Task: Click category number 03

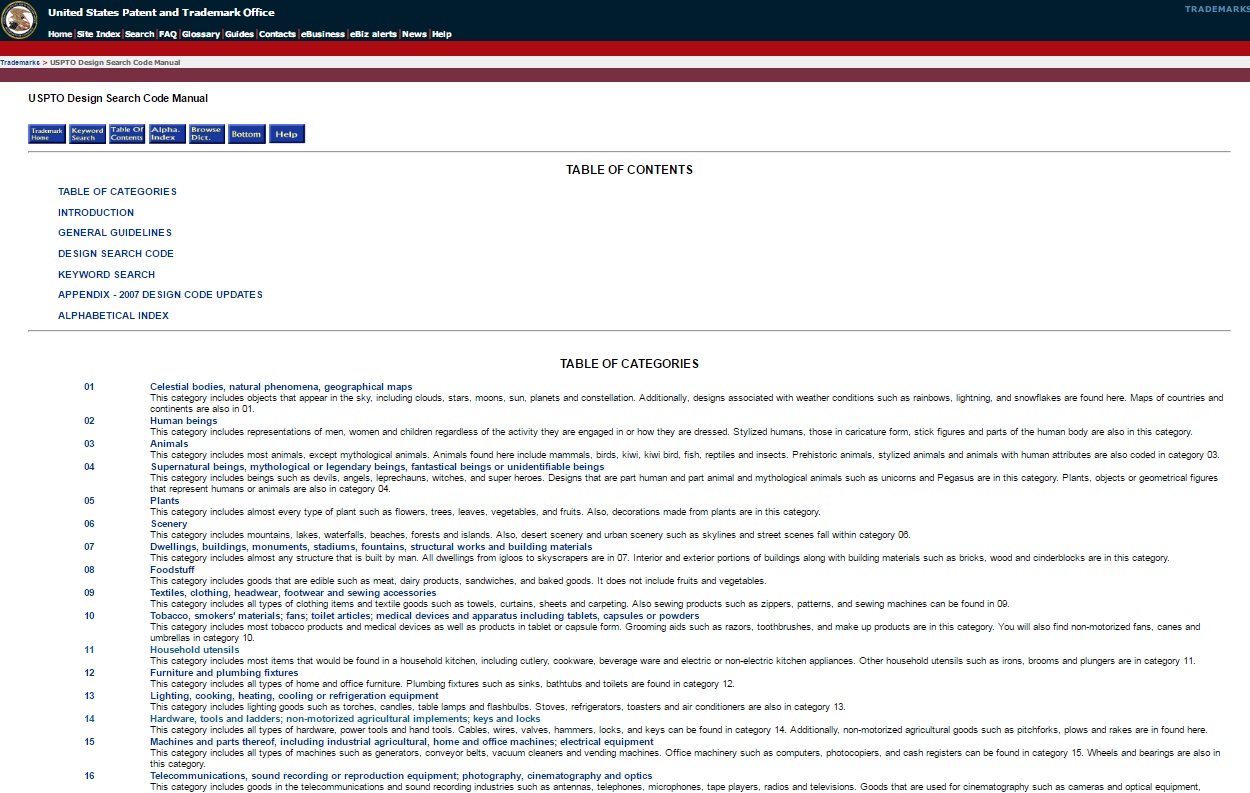Action: tap(90, 444)
